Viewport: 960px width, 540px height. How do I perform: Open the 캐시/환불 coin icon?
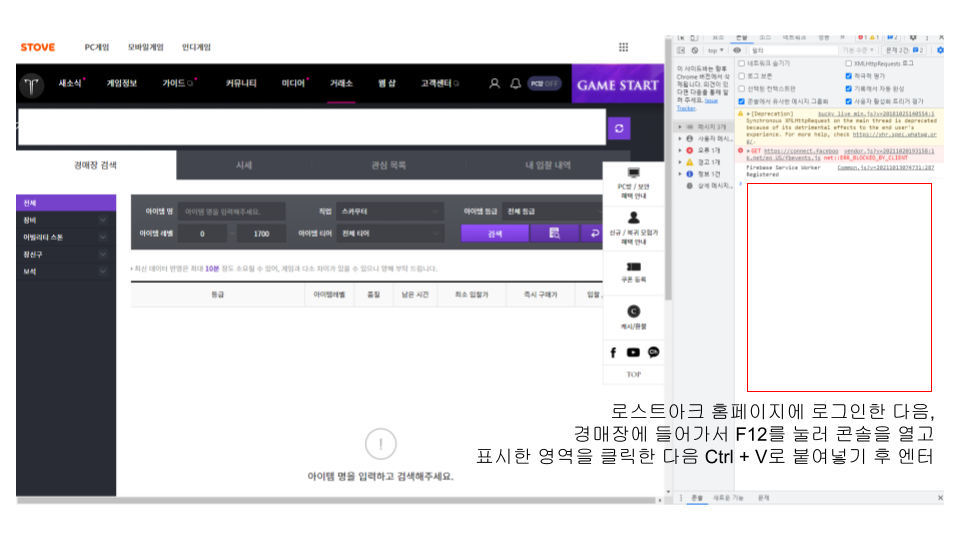tap(634, 311)
